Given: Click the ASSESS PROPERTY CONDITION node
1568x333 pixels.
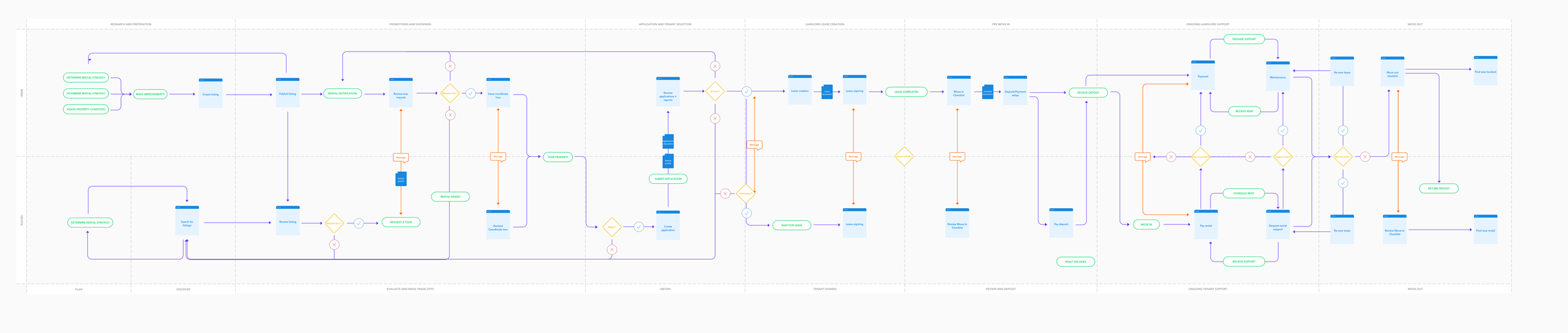Looking at the screenshot, I should pos(86,109).
